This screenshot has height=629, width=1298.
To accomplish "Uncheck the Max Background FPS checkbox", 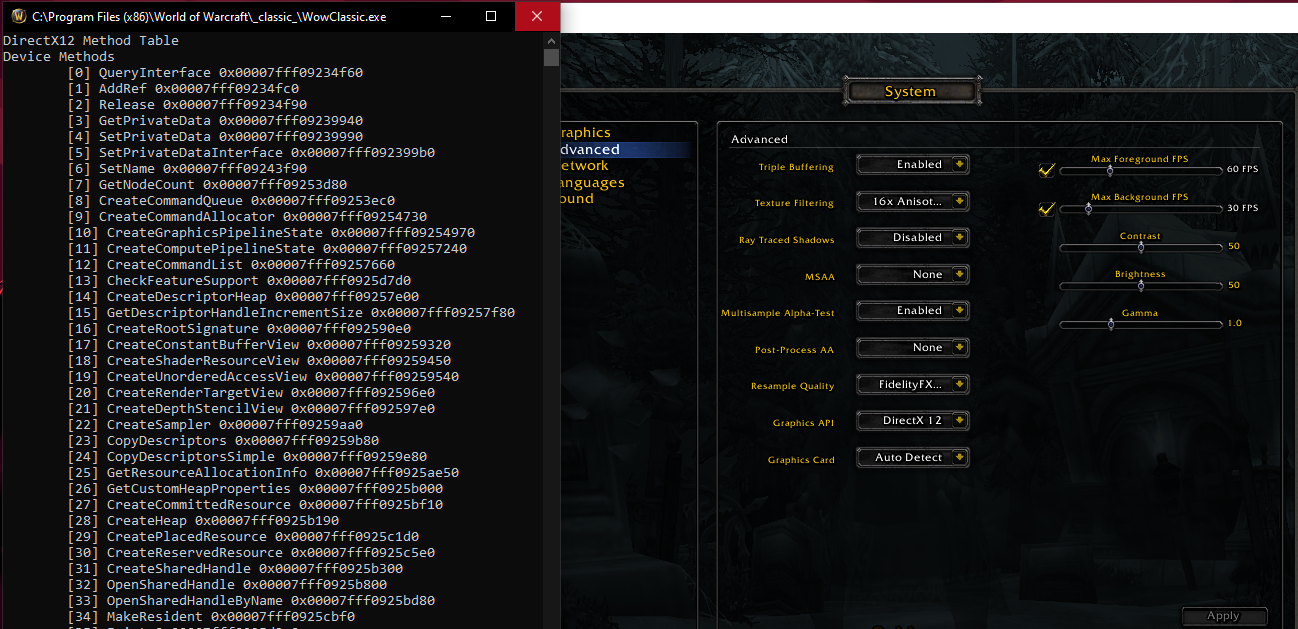I will pyautogui.click(x=1046, y=208).
